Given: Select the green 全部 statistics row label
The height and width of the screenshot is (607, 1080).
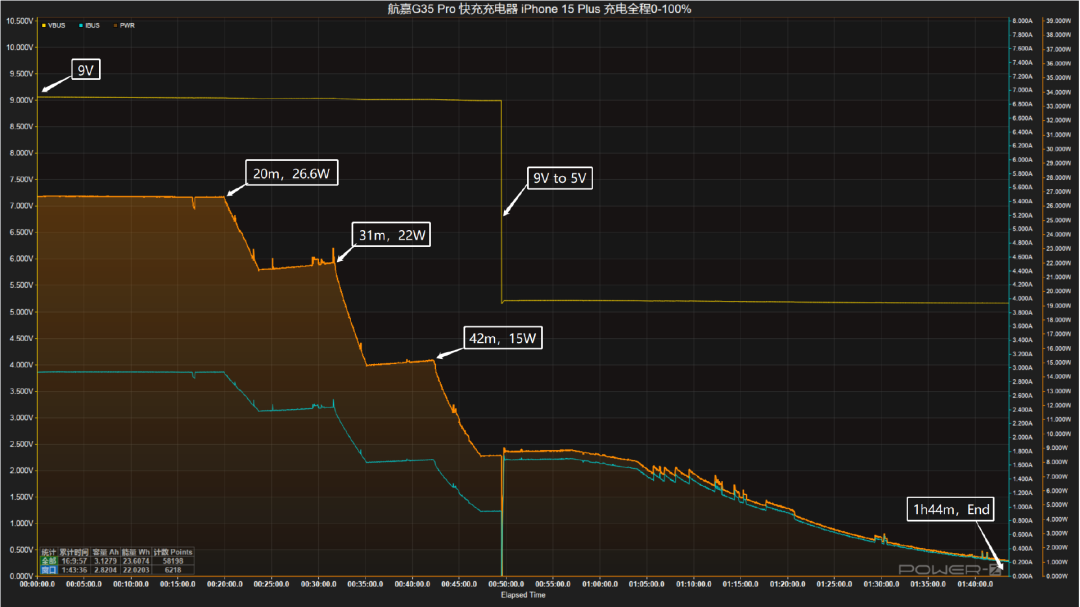Looking at the screenshot, I should click(48, 561).
